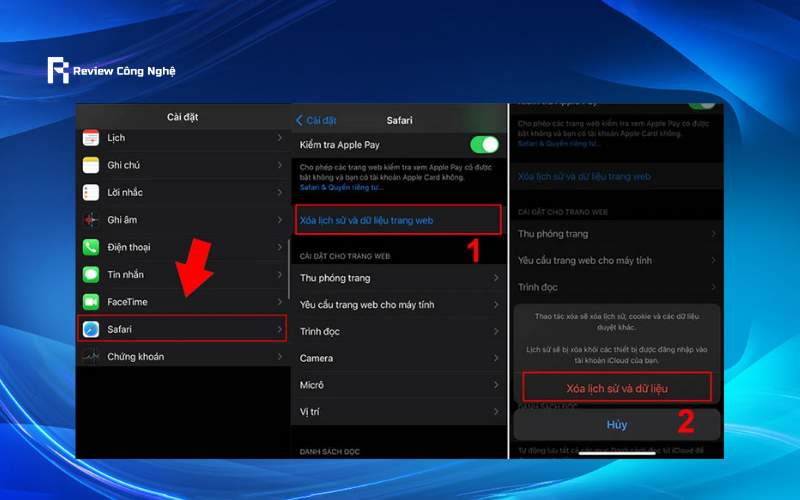Tap the back arrow next to Cài đặt

299,120
